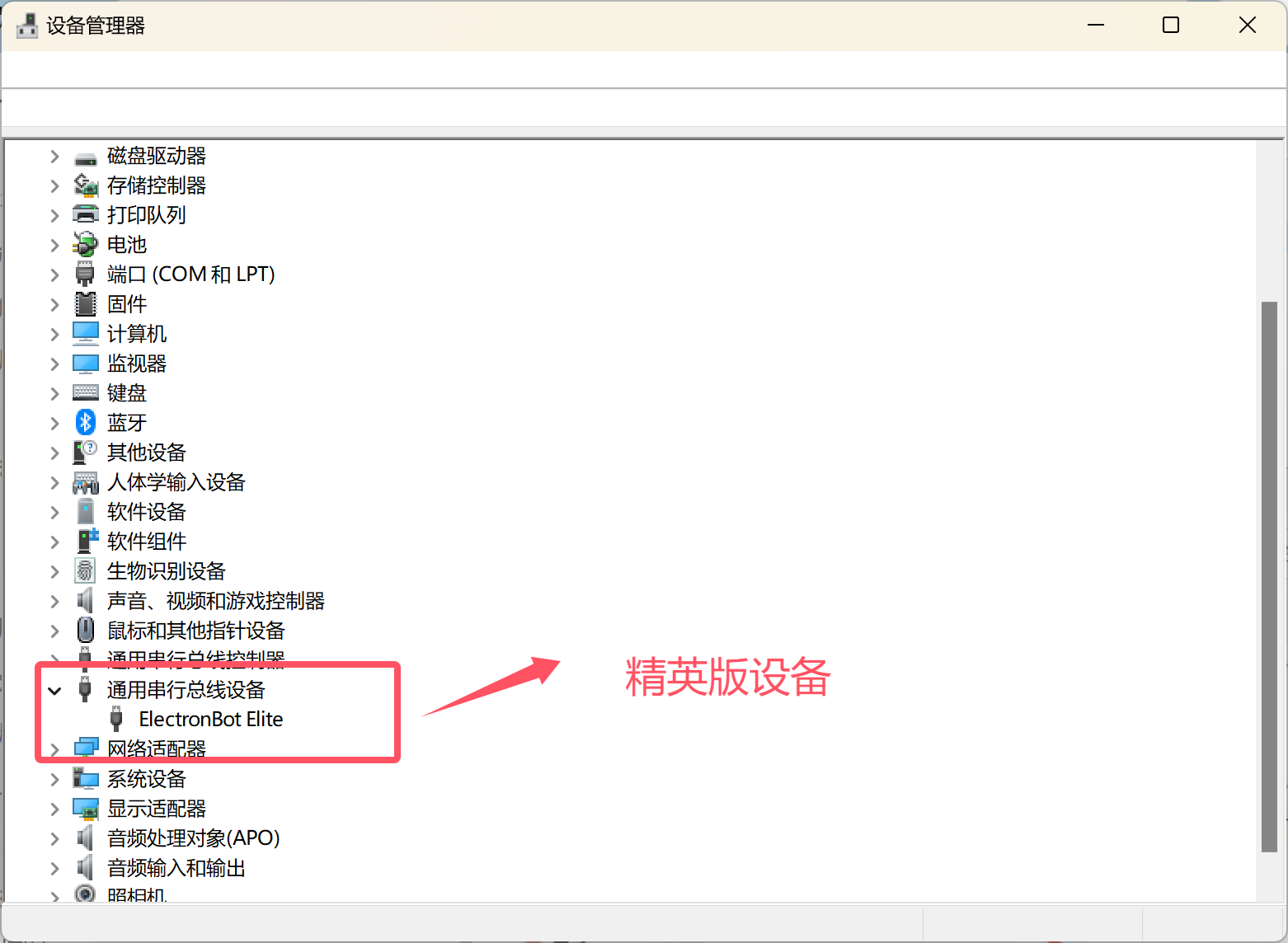Select the 音频处理对象(APO) label
The height and width of the screenshot is (943, 1288).
[194, 838]
